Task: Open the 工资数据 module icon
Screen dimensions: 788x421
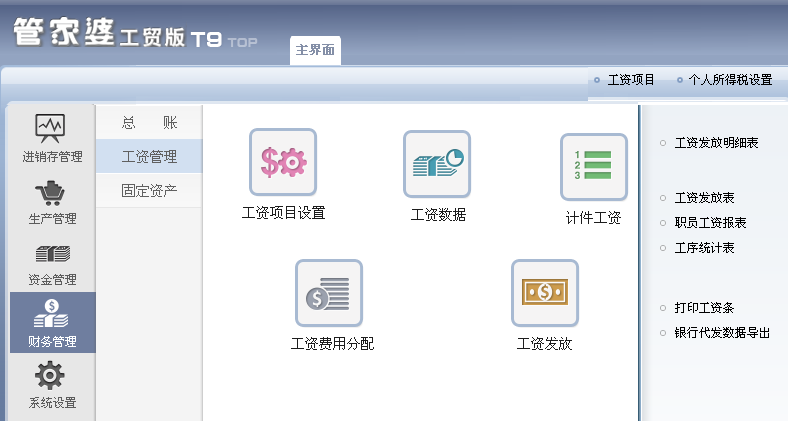Action: 437,164
